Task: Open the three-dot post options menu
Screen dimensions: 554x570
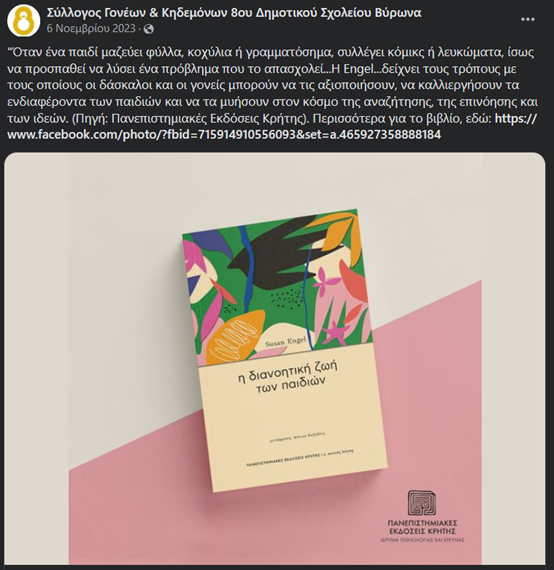Action: click(x=527, y=19)
